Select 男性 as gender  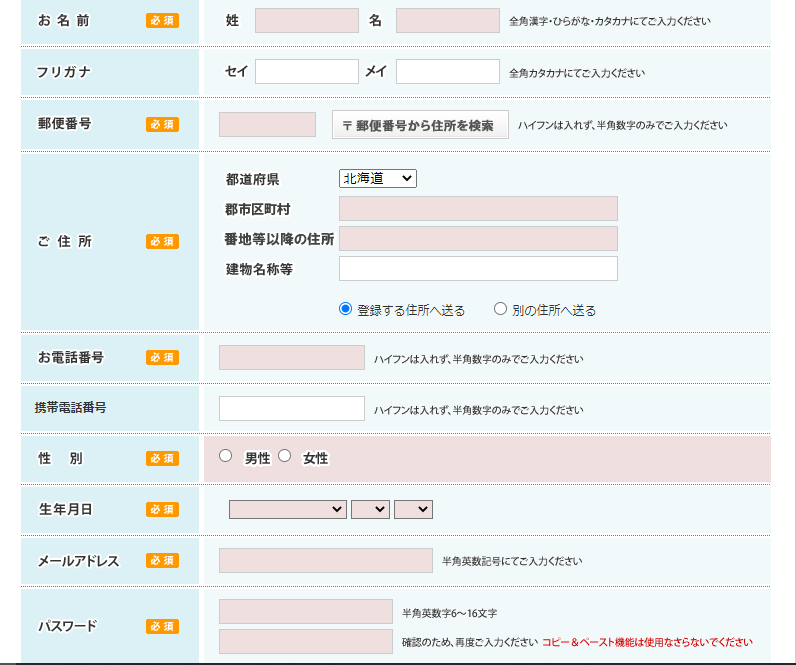(x=226, y=456)
